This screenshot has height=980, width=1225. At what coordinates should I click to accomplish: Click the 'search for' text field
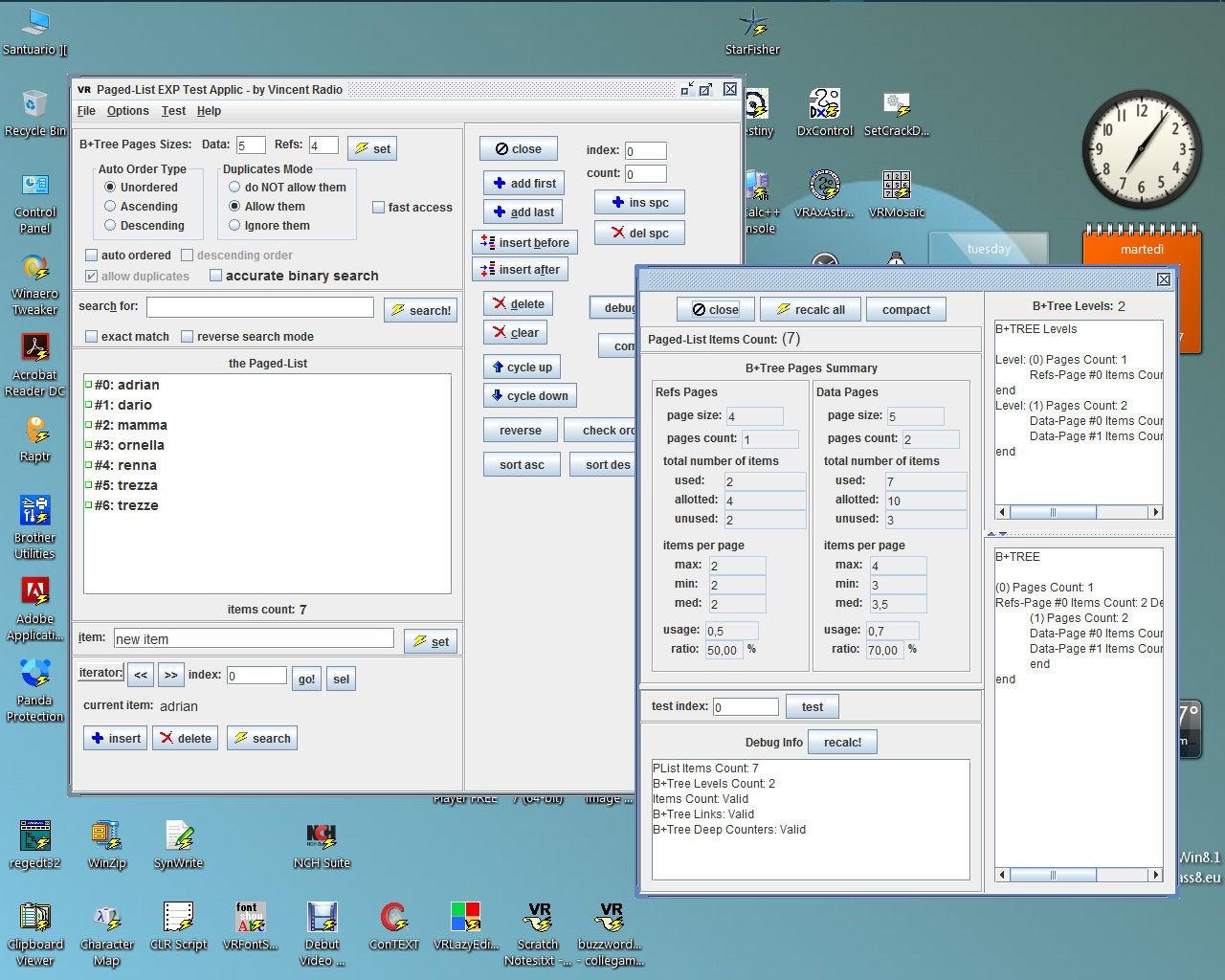(x=259, y=307)
